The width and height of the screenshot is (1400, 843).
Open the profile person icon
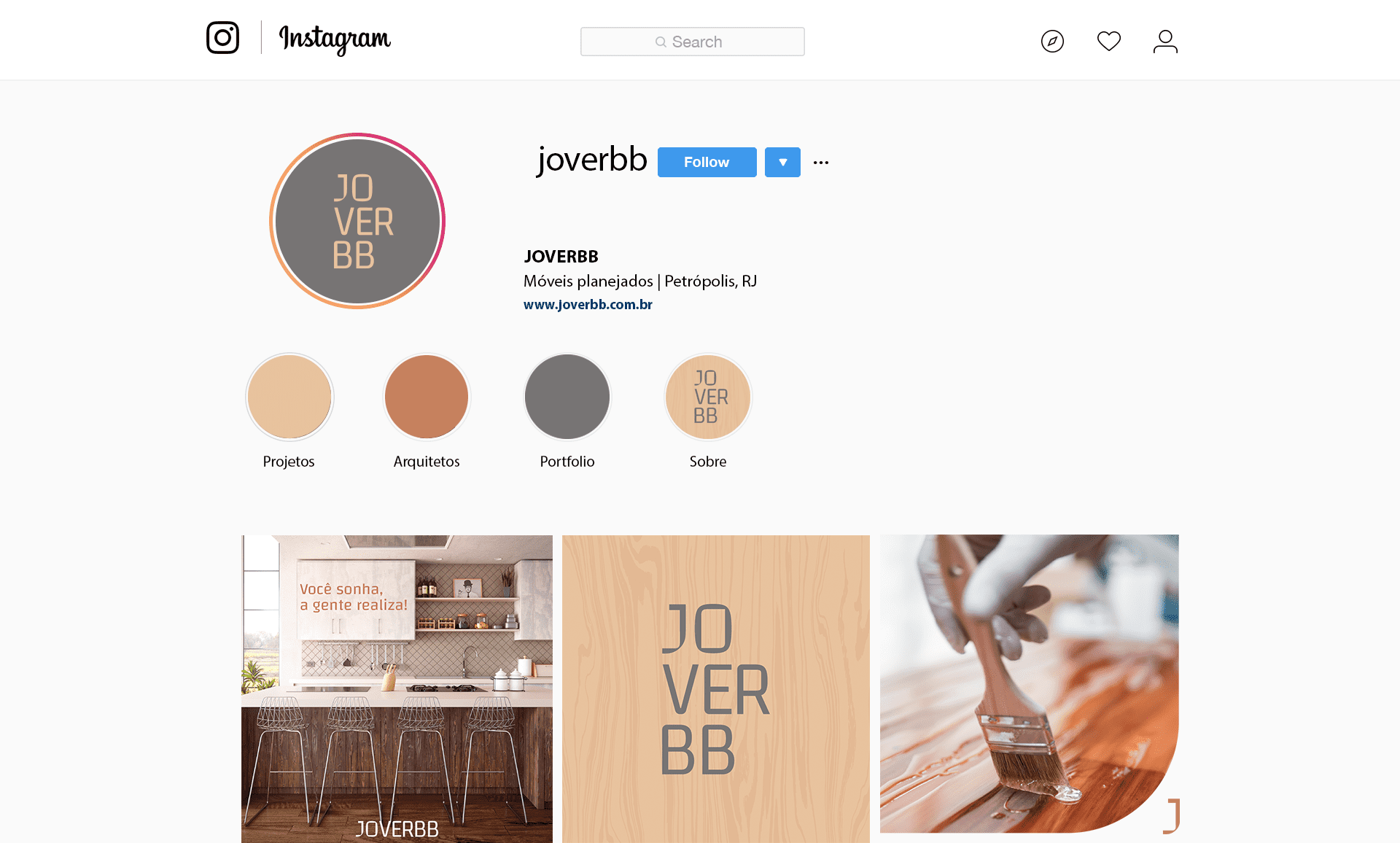1165,41
